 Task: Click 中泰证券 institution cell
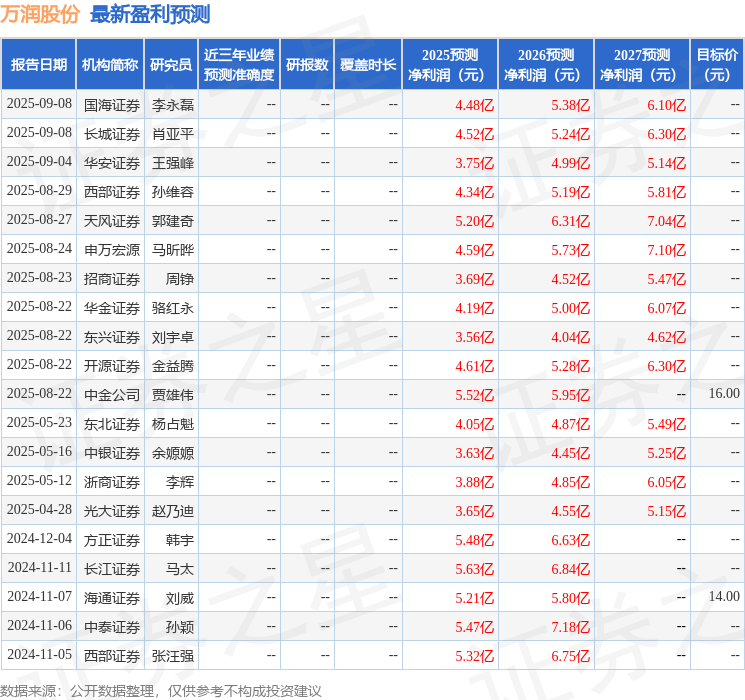pos(112,627)
